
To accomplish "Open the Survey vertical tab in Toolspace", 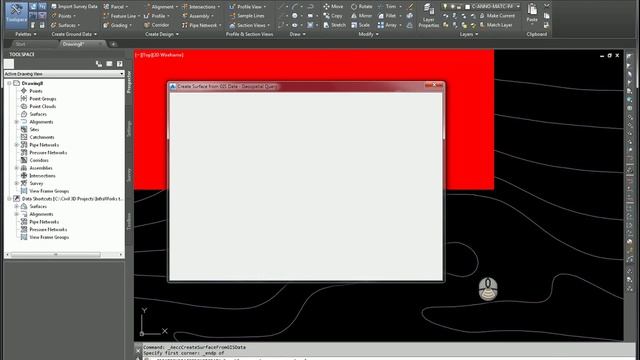I will point(129,175).
